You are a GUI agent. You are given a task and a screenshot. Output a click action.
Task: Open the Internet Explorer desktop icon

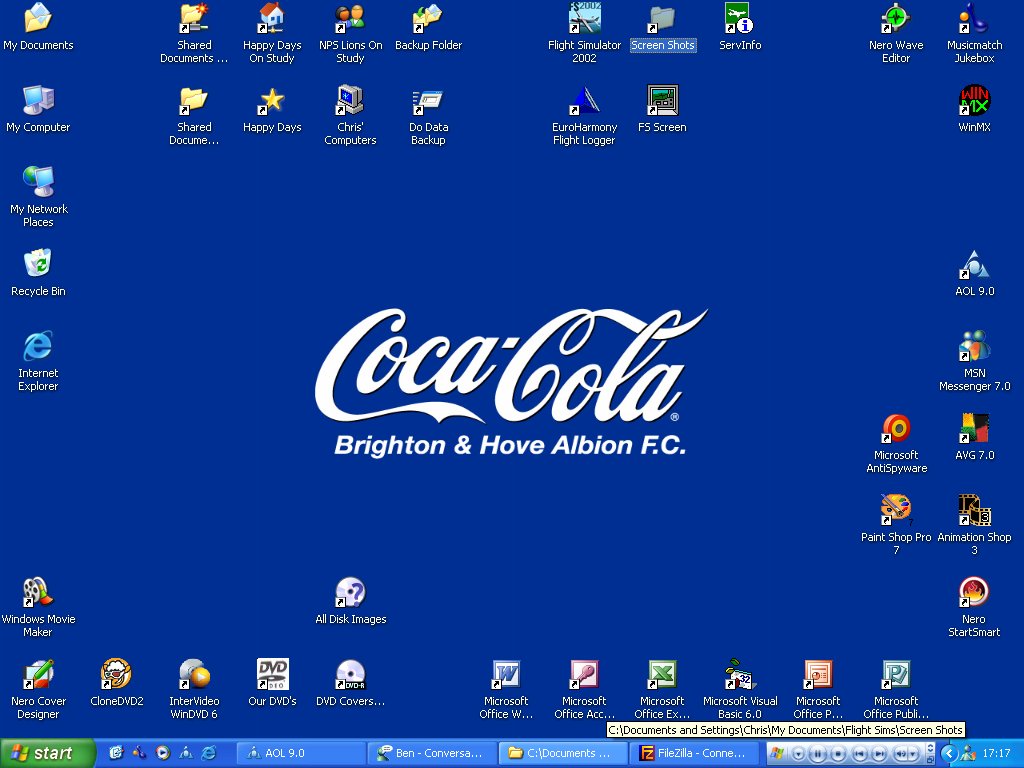click(38, 361)
